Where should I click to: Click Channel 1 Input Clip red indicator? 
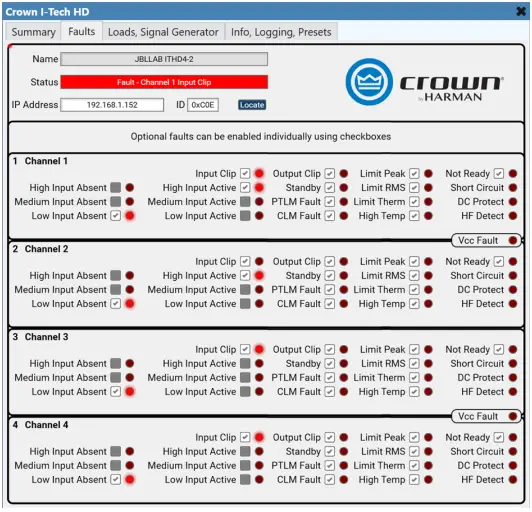(x=259, y=173)
